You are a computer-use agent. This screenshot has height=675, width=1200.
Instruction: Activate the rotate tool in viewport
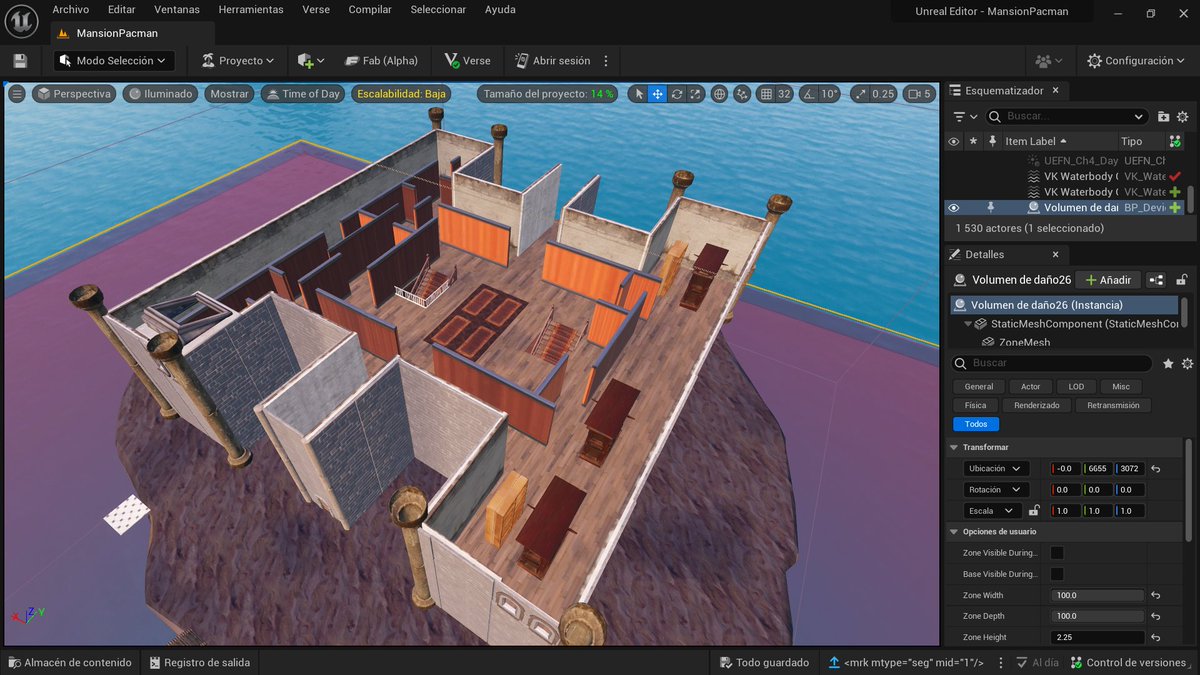677,94
